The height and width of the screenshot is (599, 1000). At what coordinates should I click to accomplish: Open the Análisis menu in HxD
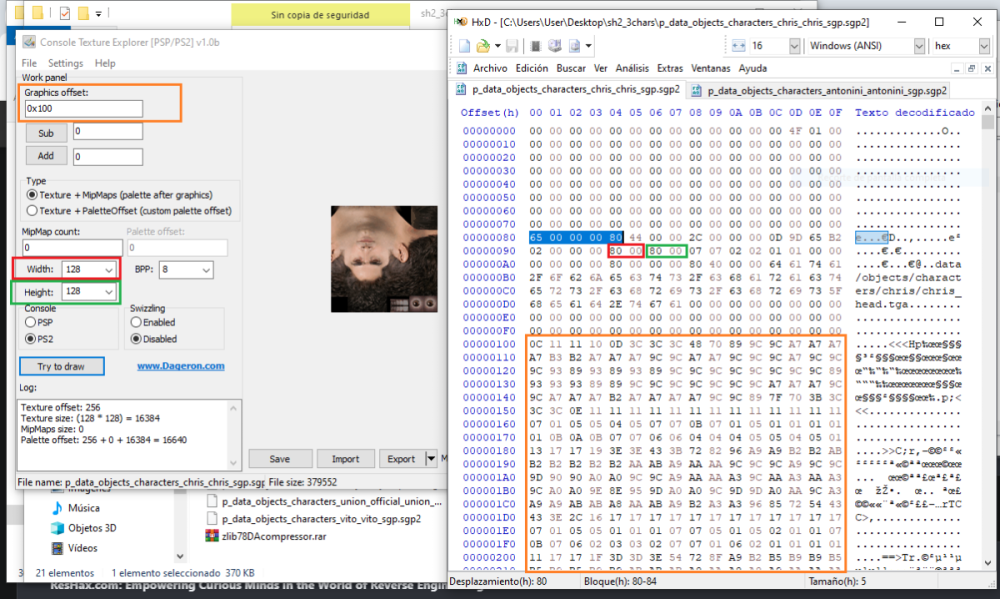click(x=632, y=68)
